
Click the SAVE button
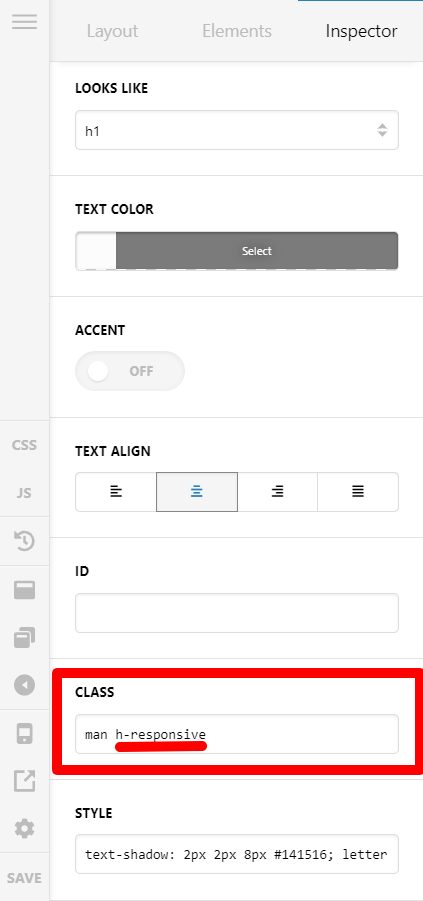tap(24, 878)
